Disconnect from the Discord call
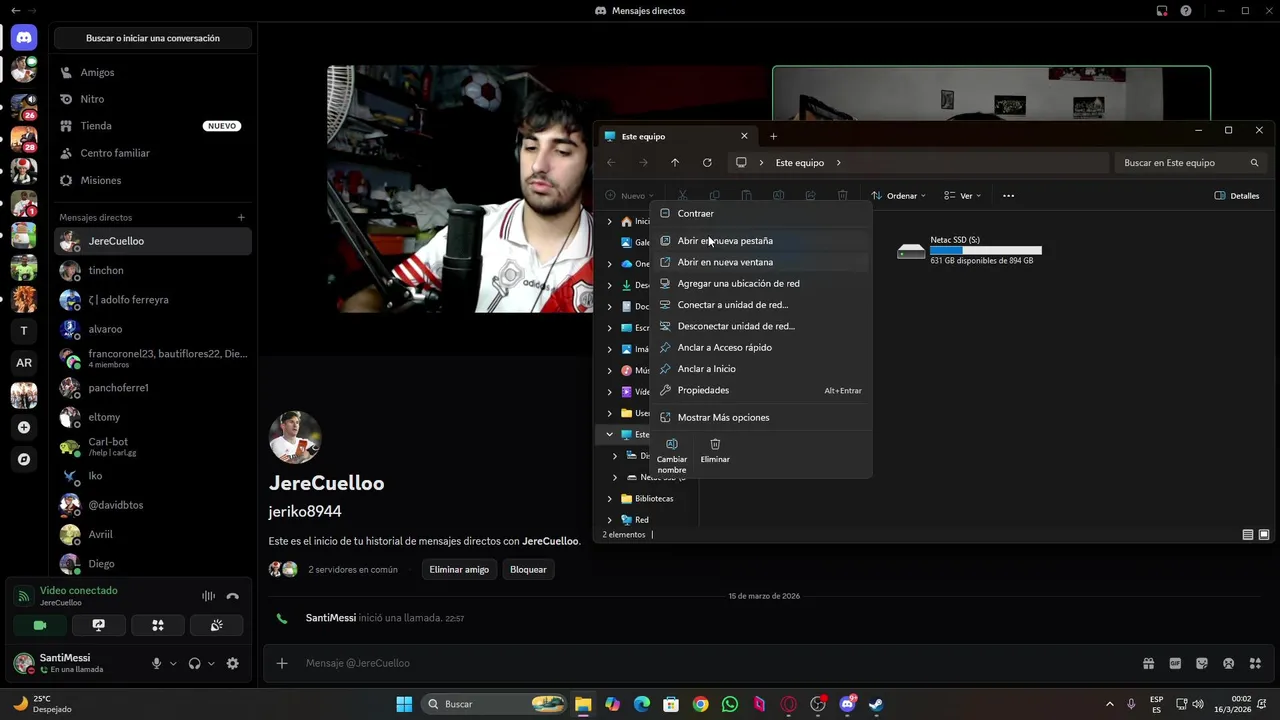Viewport: 1280px width, 720px height. (233, 596)
